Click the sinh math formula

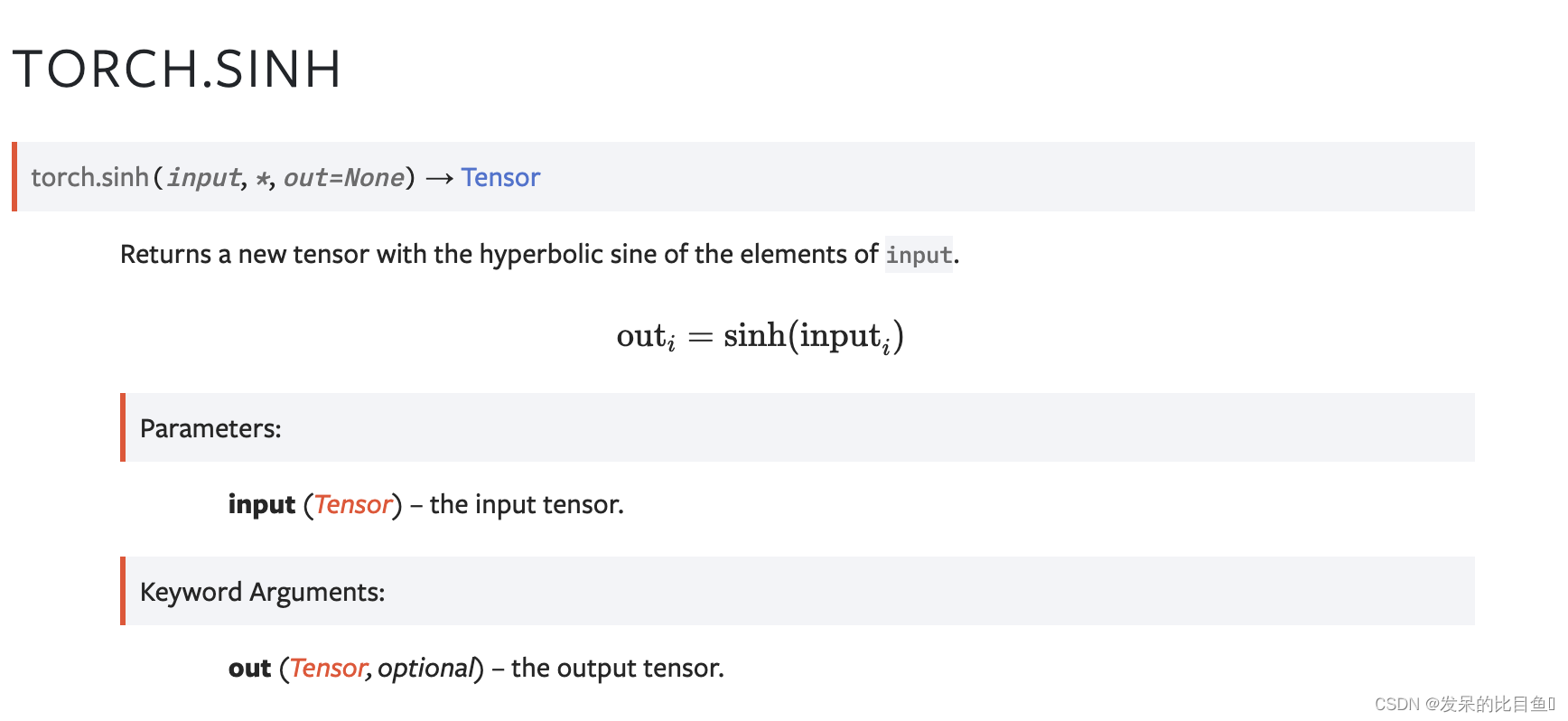[760, 336]
